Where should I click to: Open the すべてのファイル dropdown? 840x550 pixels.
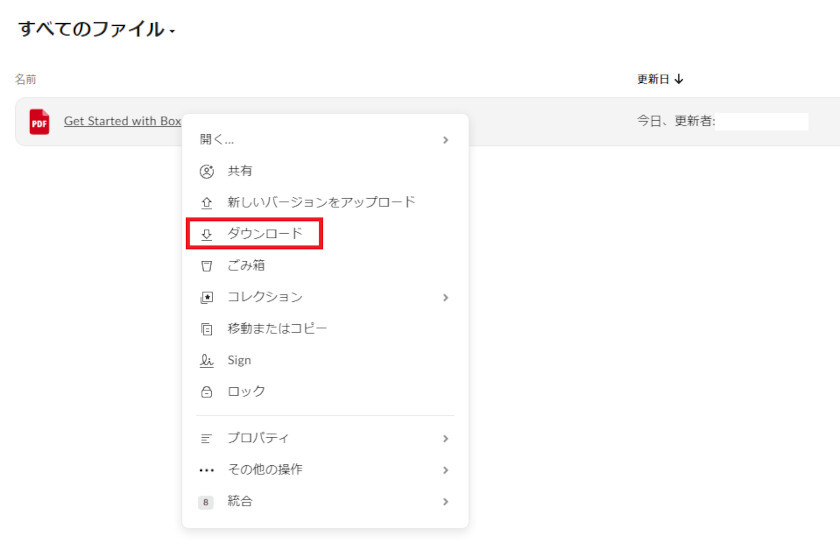[x=96, y=30]
